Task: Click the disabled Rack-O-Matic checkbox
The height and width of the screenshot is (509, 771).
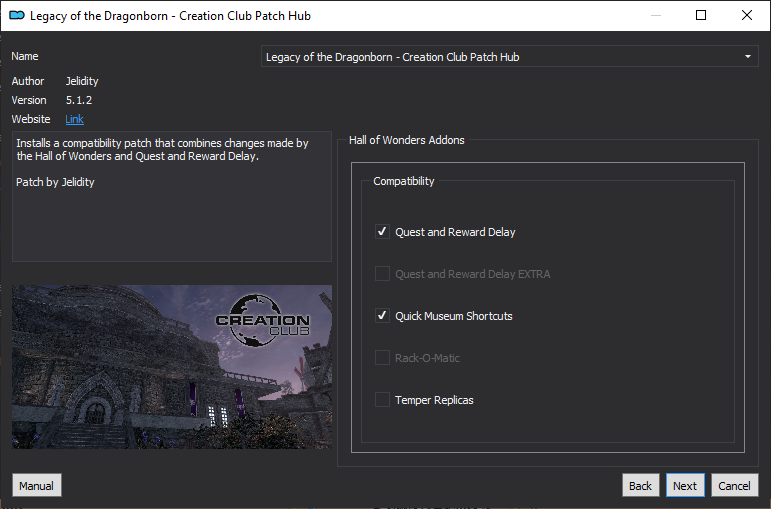Action: (382, 358)
